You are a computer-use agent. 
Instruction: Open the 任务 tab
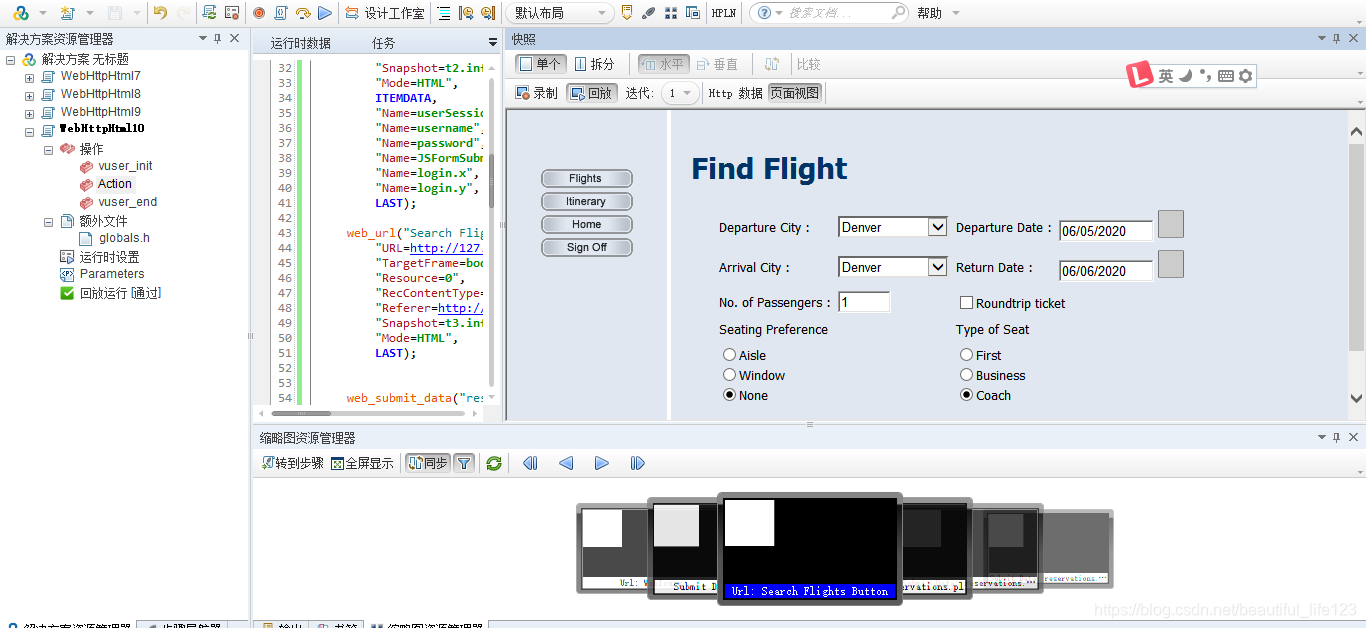tap(383, 43)
